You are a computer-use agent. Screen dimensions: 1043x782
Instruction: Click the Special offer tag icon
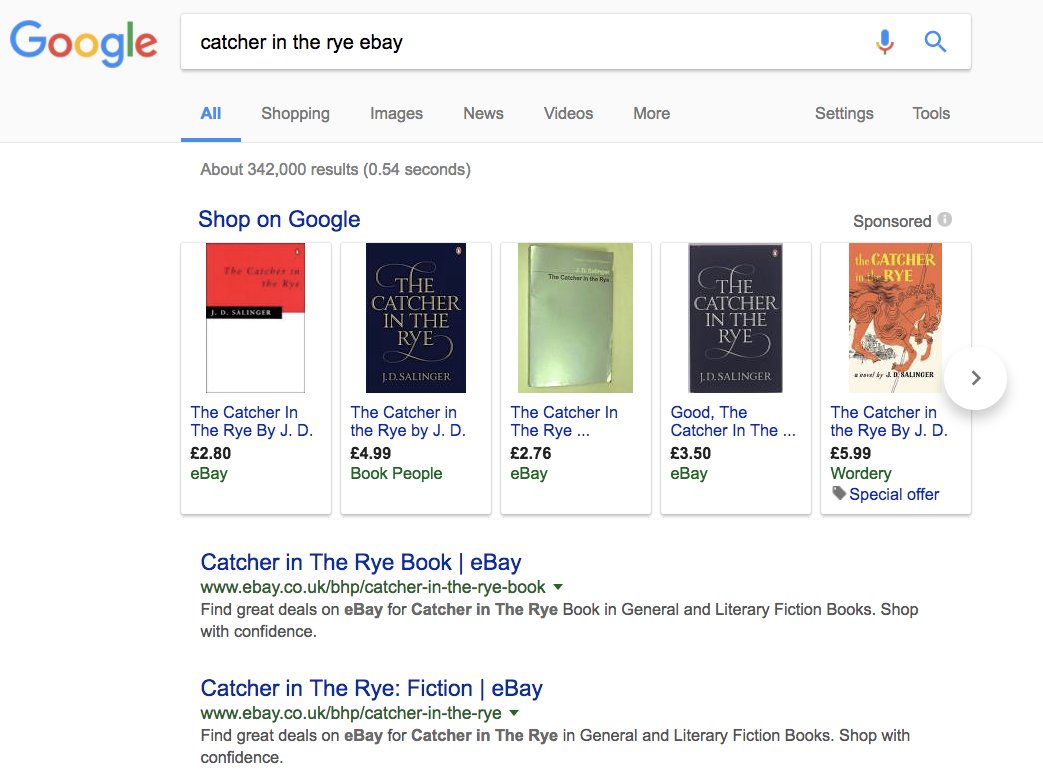pyautogui.click(x=839, y=493)
